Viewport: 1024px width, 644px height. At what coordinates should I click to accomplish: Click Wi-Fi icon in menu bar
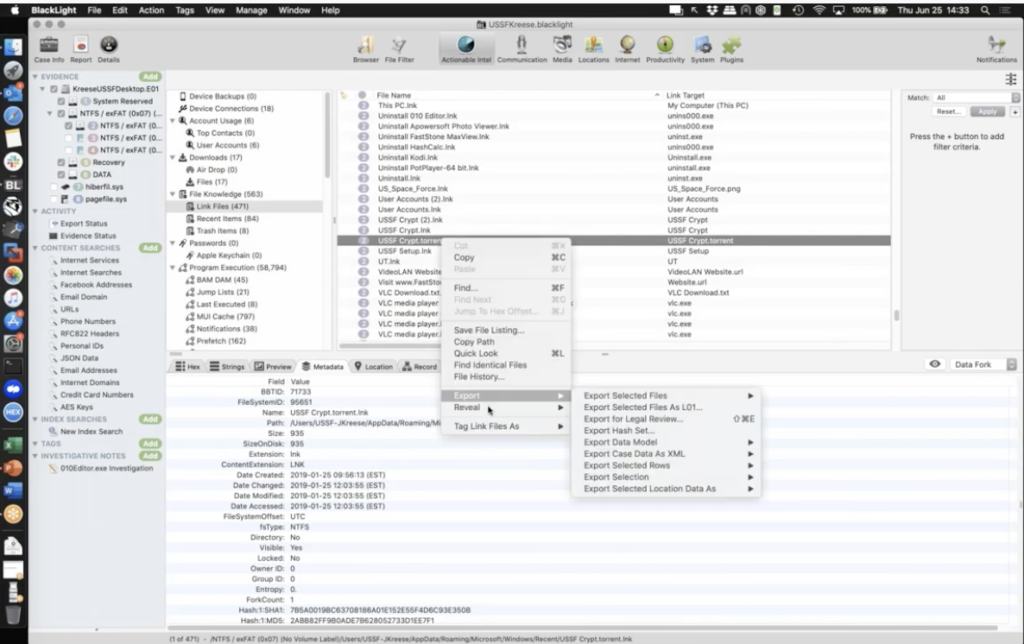[x=819, y=10]
